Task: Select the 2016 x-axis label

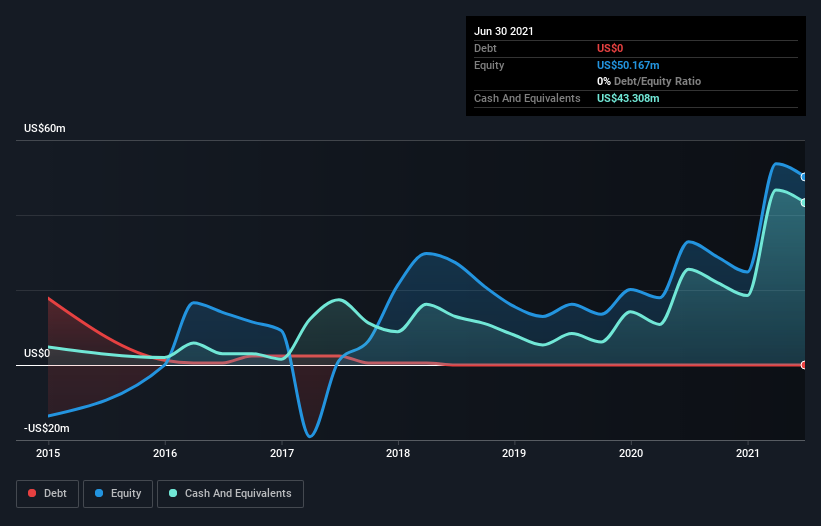Action: pos(165,454)
